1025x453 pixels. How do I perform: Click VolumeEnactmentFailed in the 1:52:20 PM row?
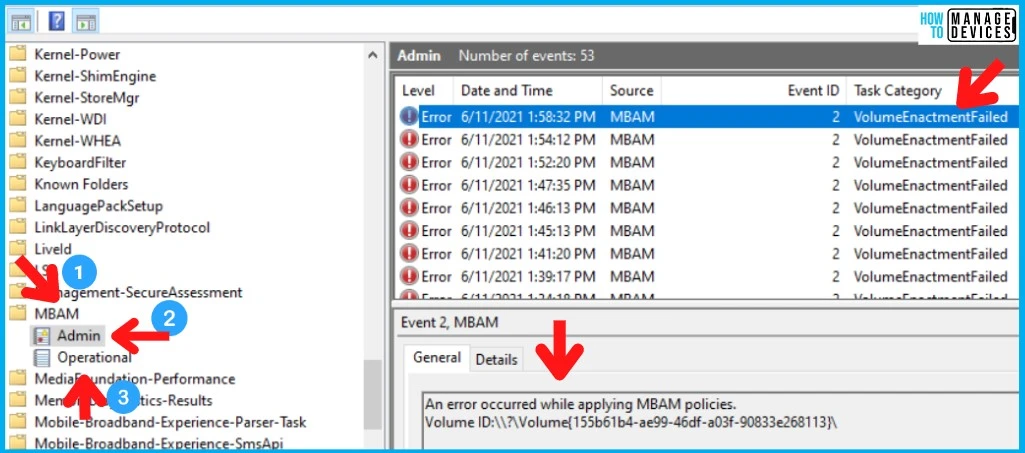tap(930, 162)
